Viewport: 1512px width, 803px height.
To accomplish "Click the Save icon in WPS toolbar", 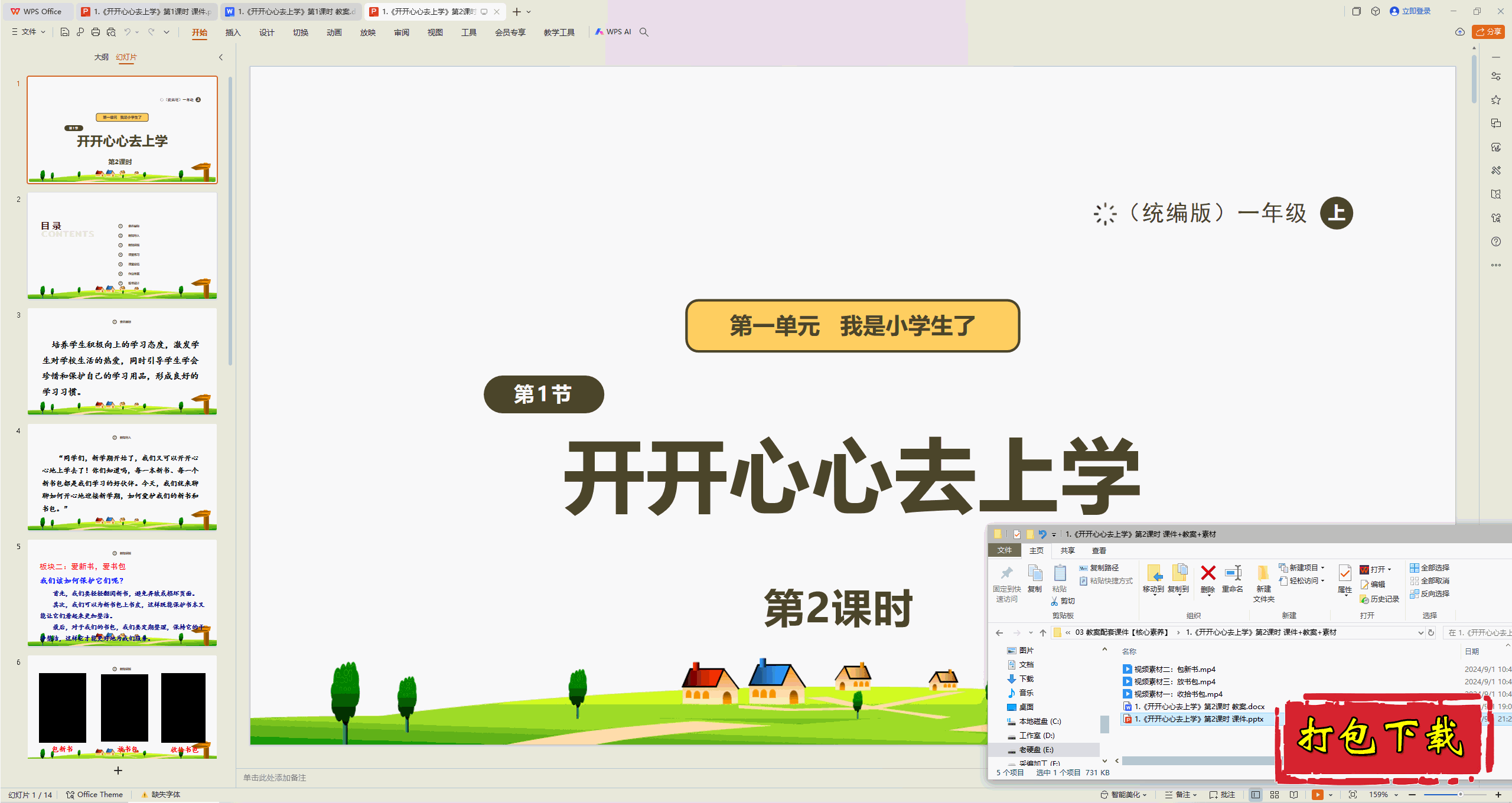I will point(65,32).
